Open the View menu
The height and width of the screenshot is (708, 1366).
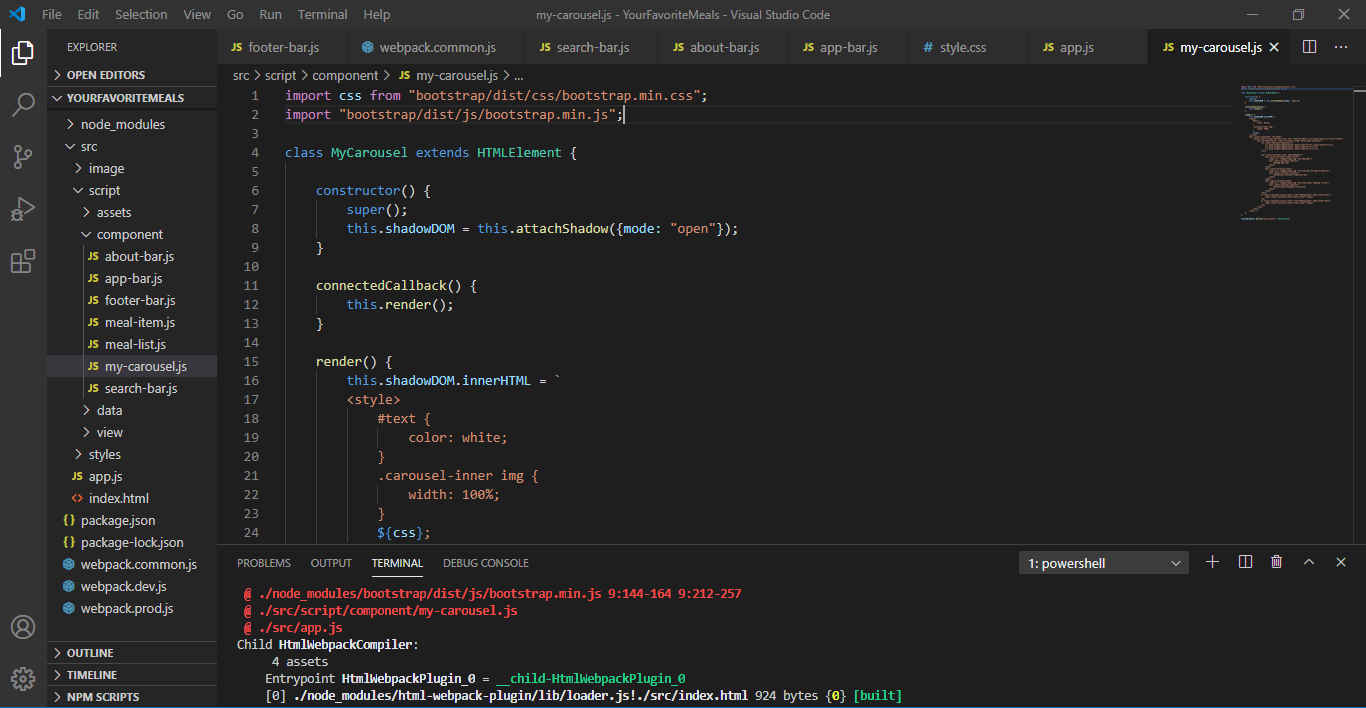[197, 14]
